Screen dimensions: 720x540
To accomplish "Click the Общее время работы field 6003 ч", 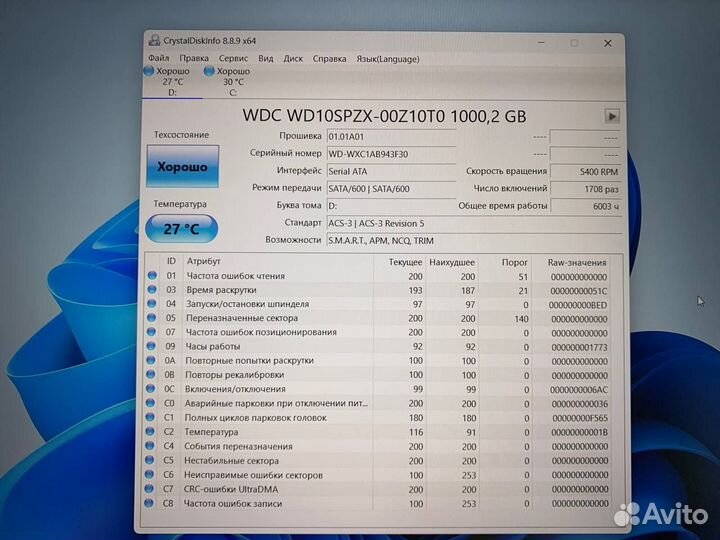I will [x=585, y=206].
